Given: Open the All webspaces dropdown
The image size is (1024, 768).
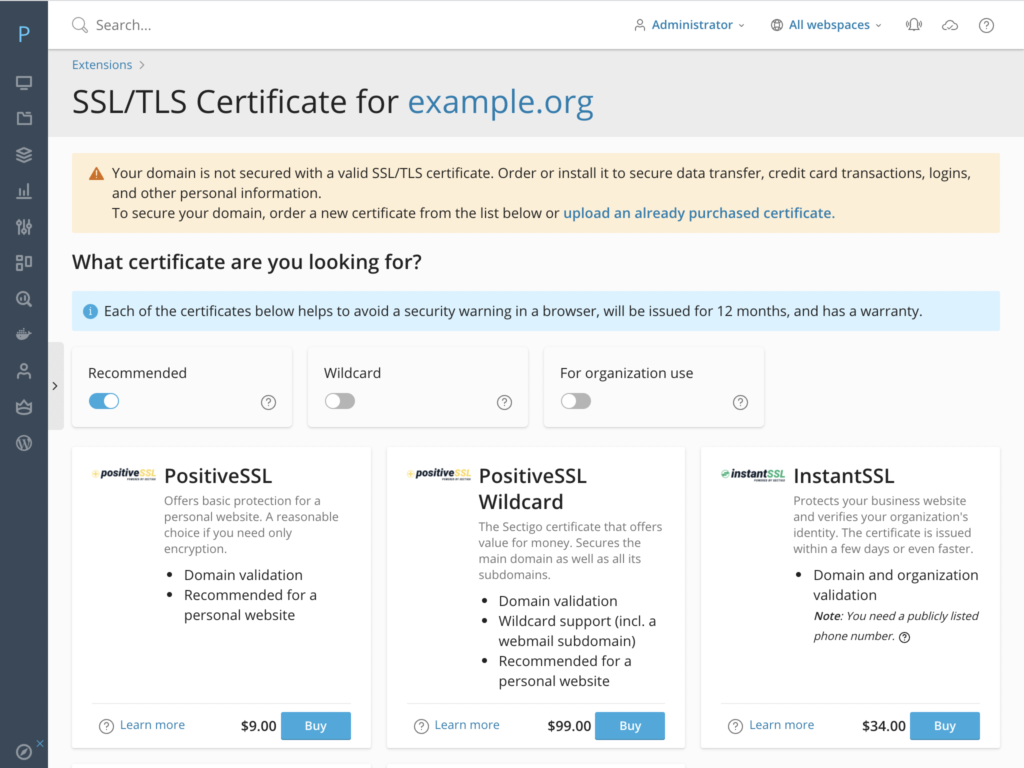Looking at the screenshot, I should (x=826, y=25).
